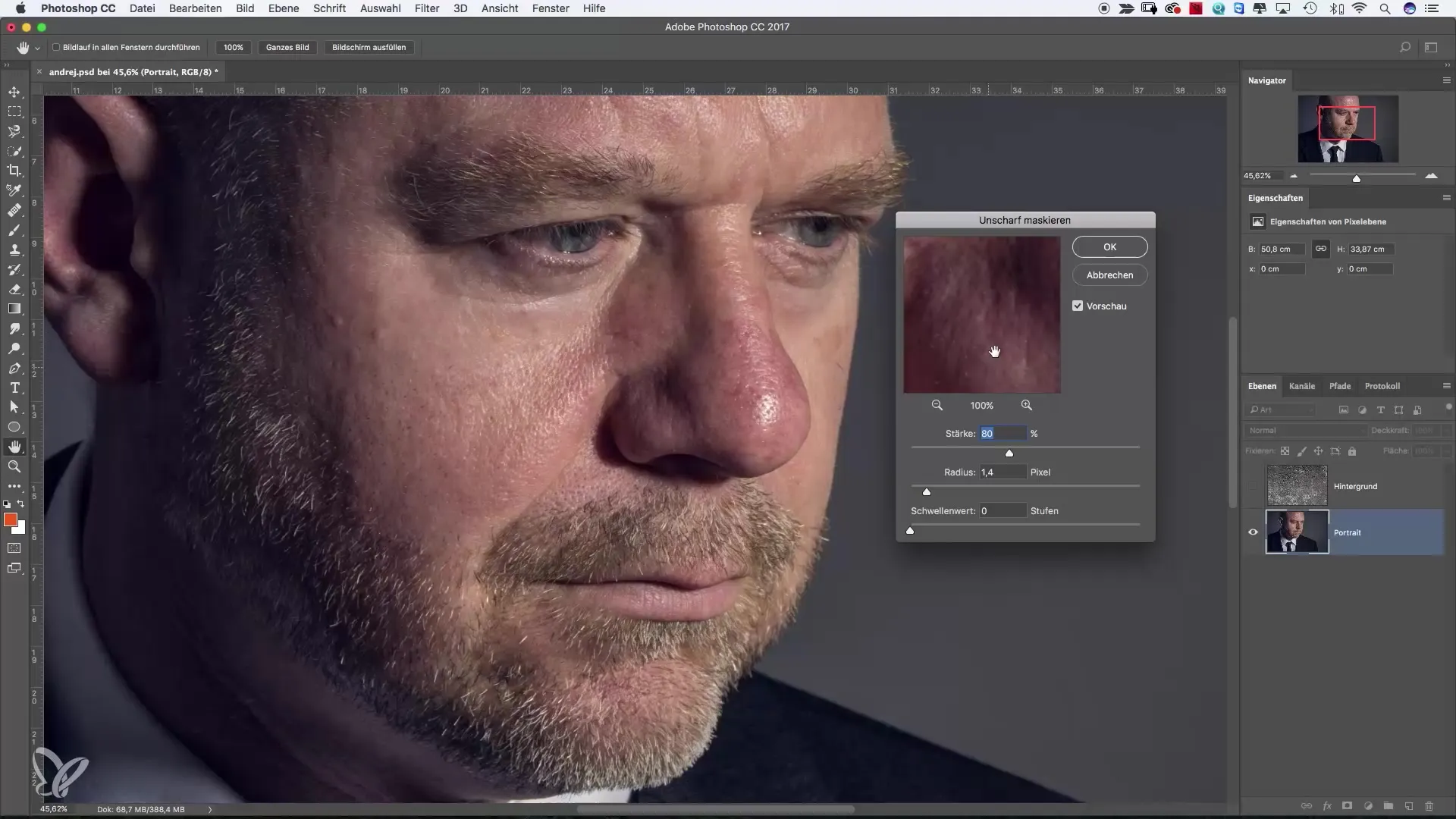Select the Lasso tool
1456x819 pixels.
[14, 131]
